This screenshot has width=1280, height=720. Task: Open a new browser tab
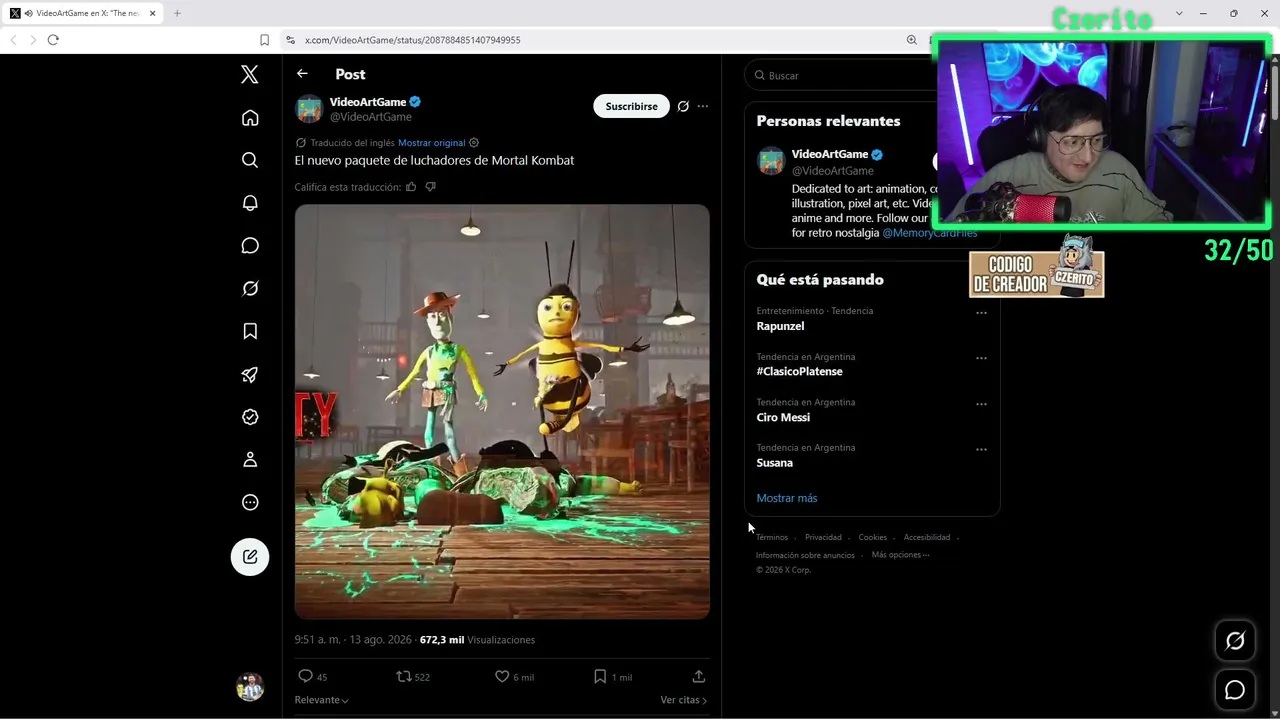coord(177,13)
